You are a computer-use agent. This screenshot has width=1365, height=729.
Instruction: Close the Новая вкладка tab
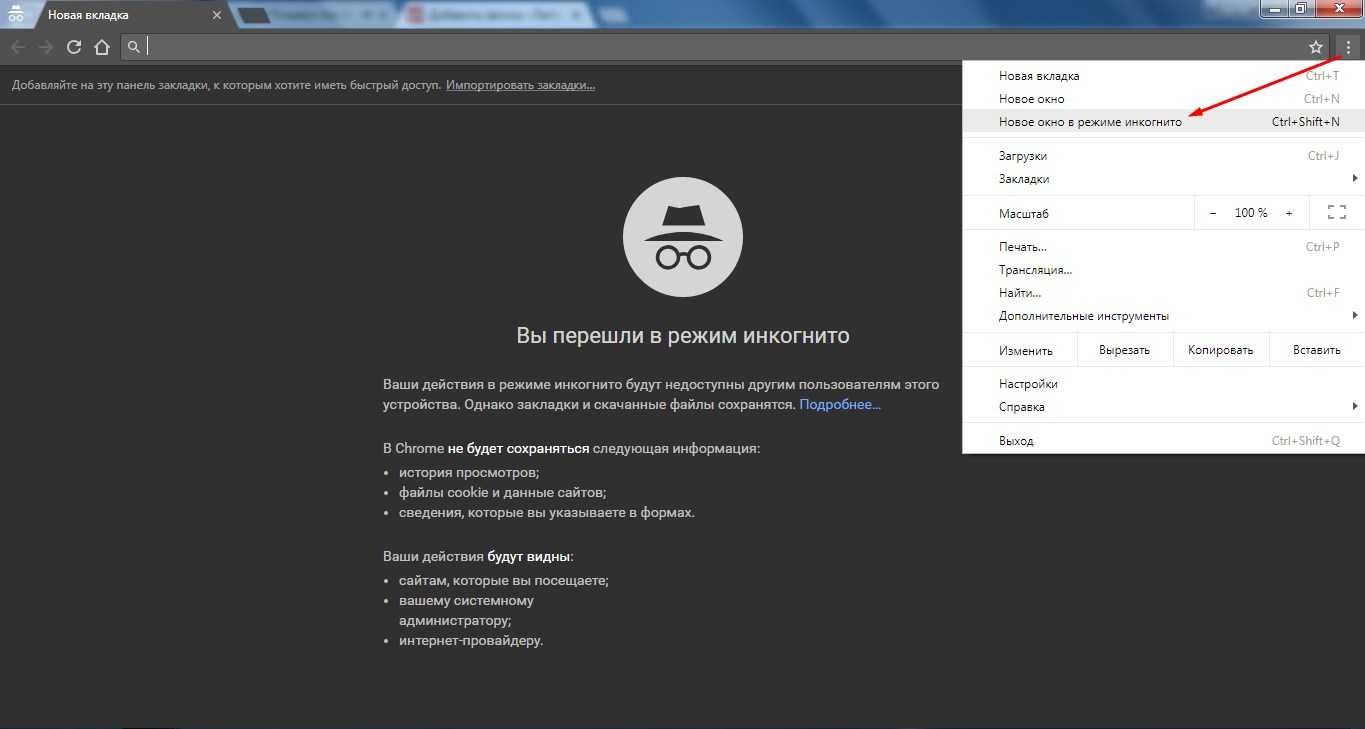[x=217, y=16]
